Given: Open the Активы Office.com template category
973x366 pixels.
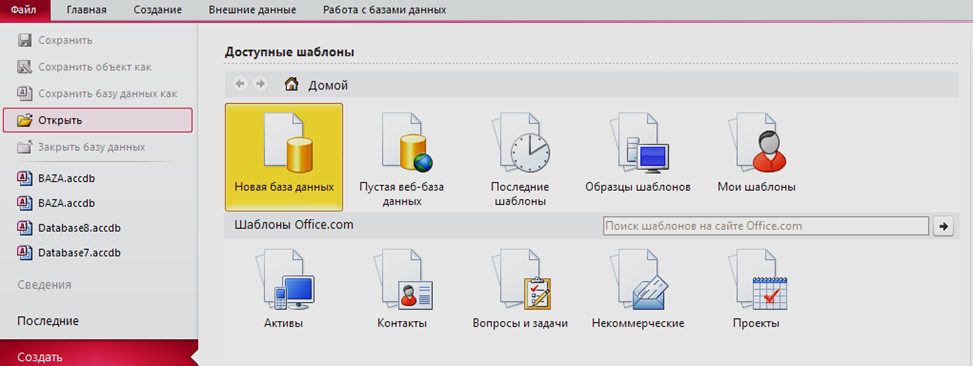Looking at the screenshot, I should coord(283,288).
